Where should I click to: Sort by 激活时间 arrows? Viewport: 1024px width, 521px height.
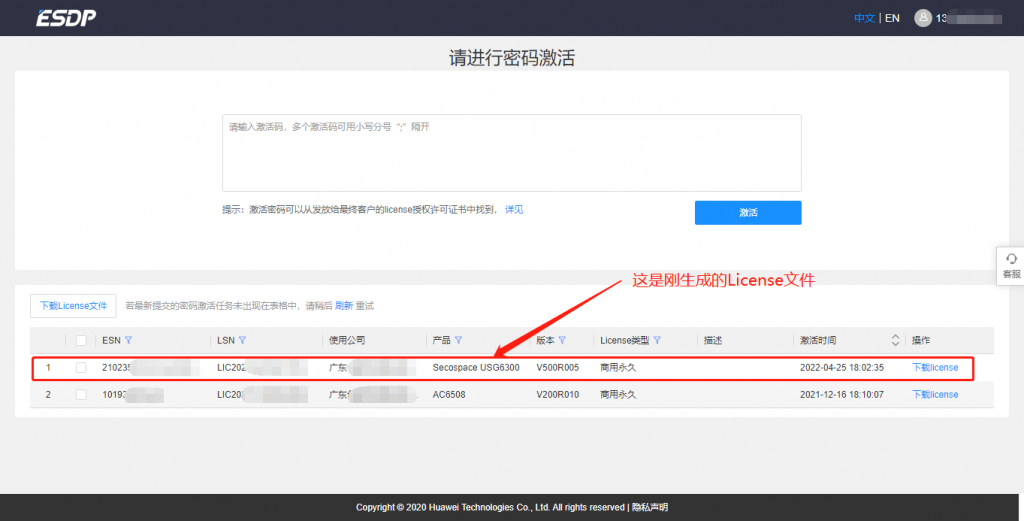coord(895,340)
